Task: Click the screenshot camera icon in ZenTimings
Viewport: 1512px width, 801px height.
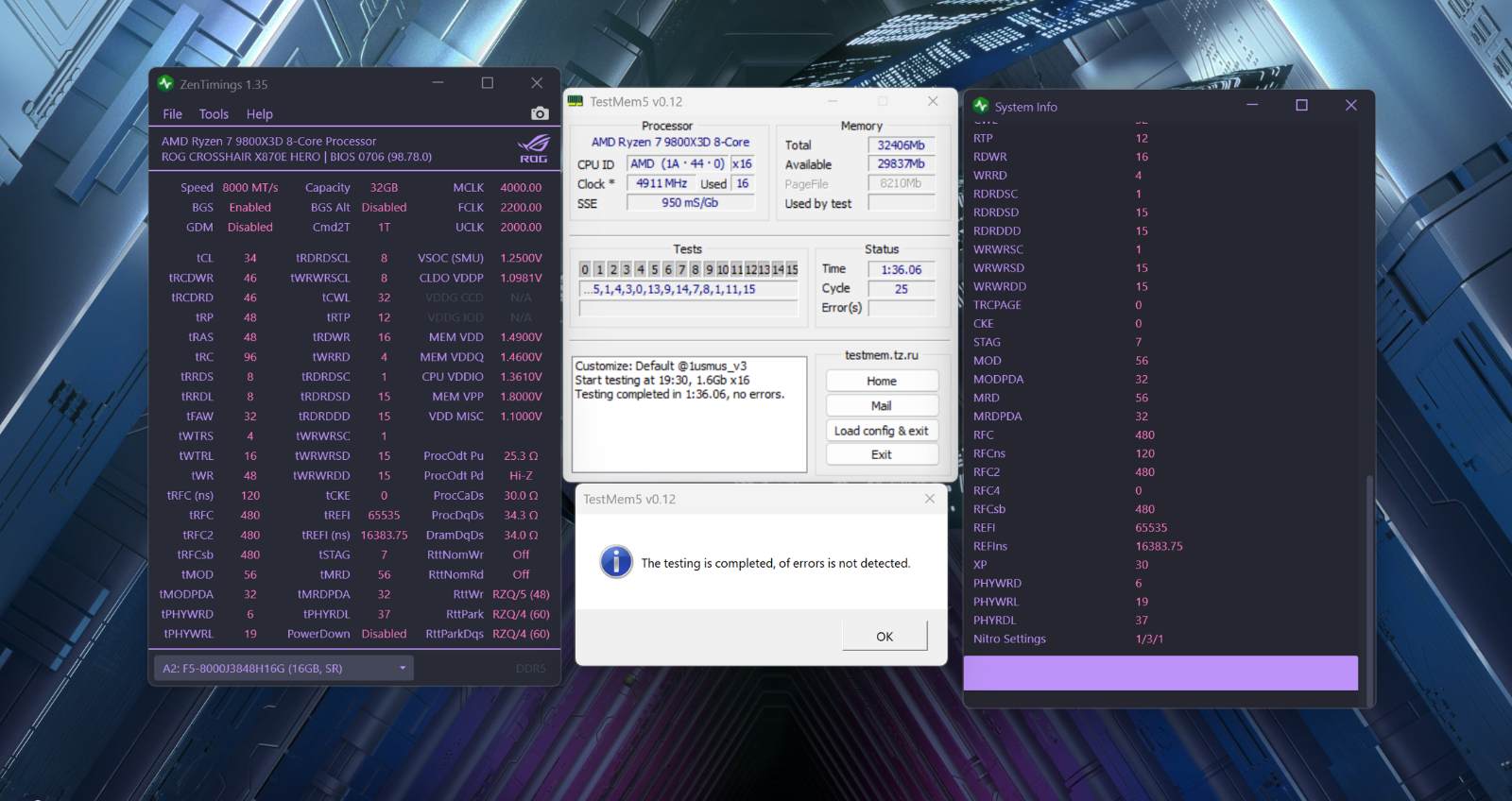Action: [x=540, y=113]
